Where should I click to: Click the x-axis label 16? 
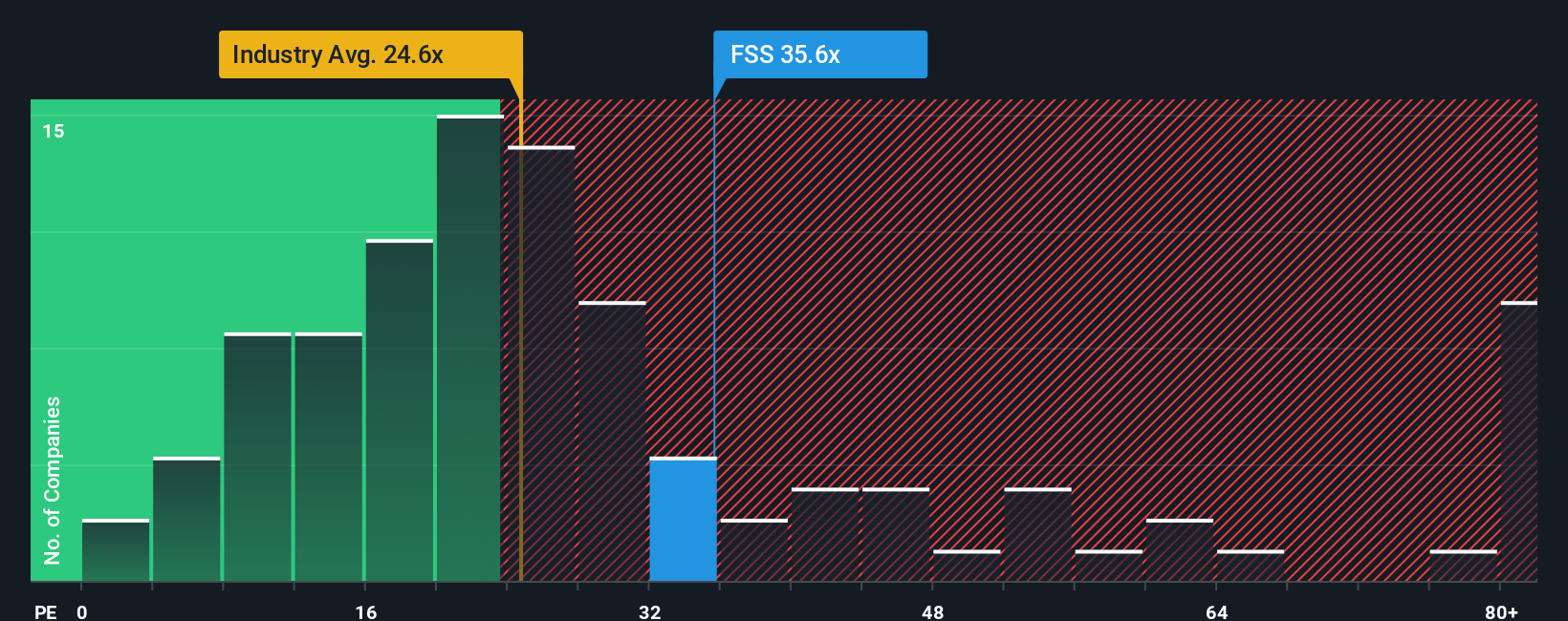click(x=366, y=611)
